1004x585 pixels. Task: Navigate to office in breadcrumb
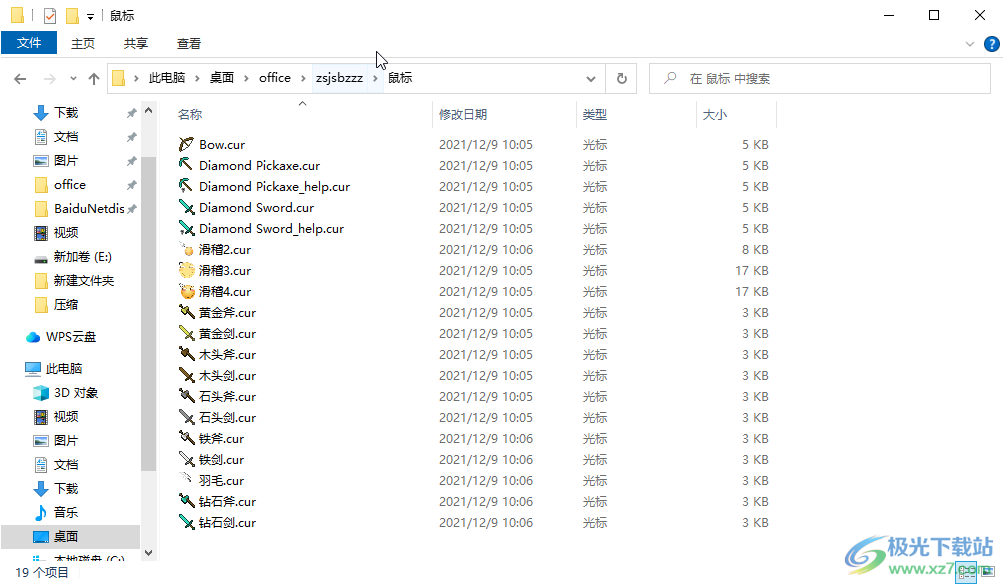(275, 78)
